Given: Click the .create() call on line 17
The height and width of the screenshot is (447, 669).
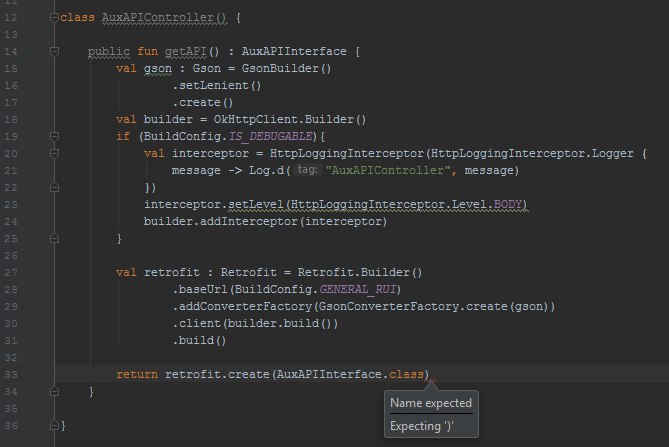Looking at the screenshot, I should 203,102.
